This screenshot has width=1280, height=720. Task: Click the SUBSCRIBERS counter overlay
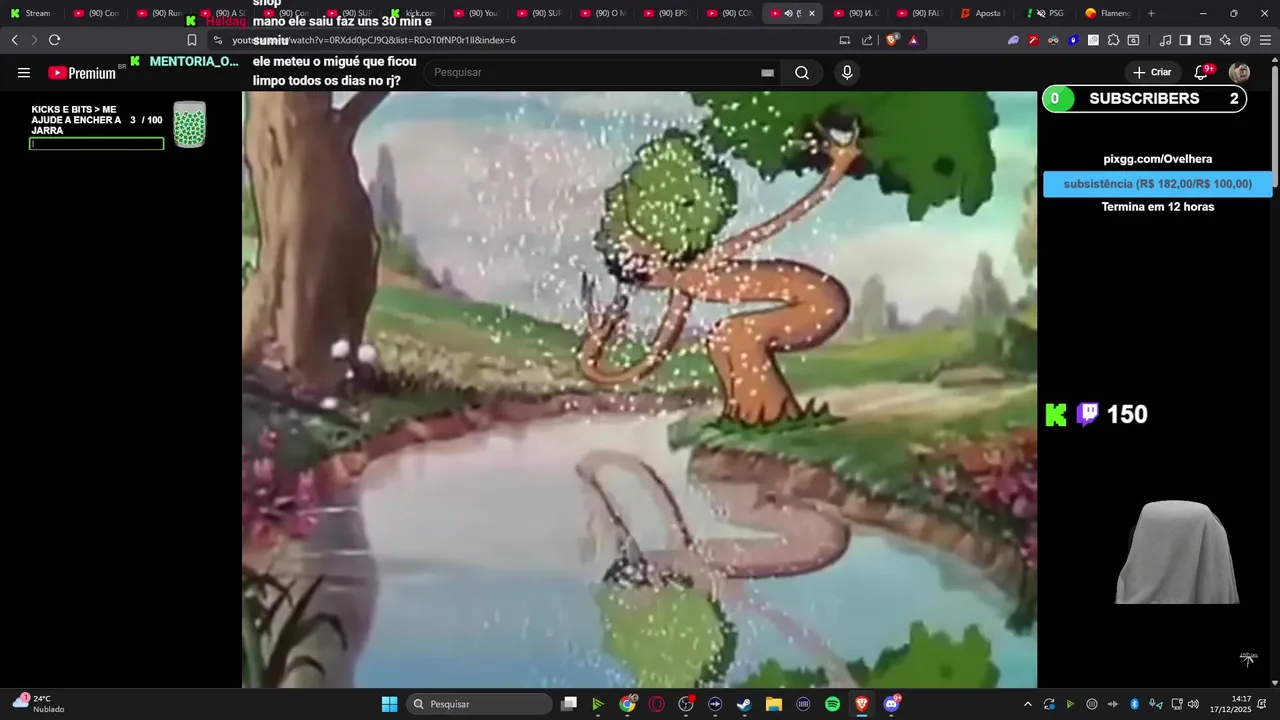click(x=1144, y=98)
